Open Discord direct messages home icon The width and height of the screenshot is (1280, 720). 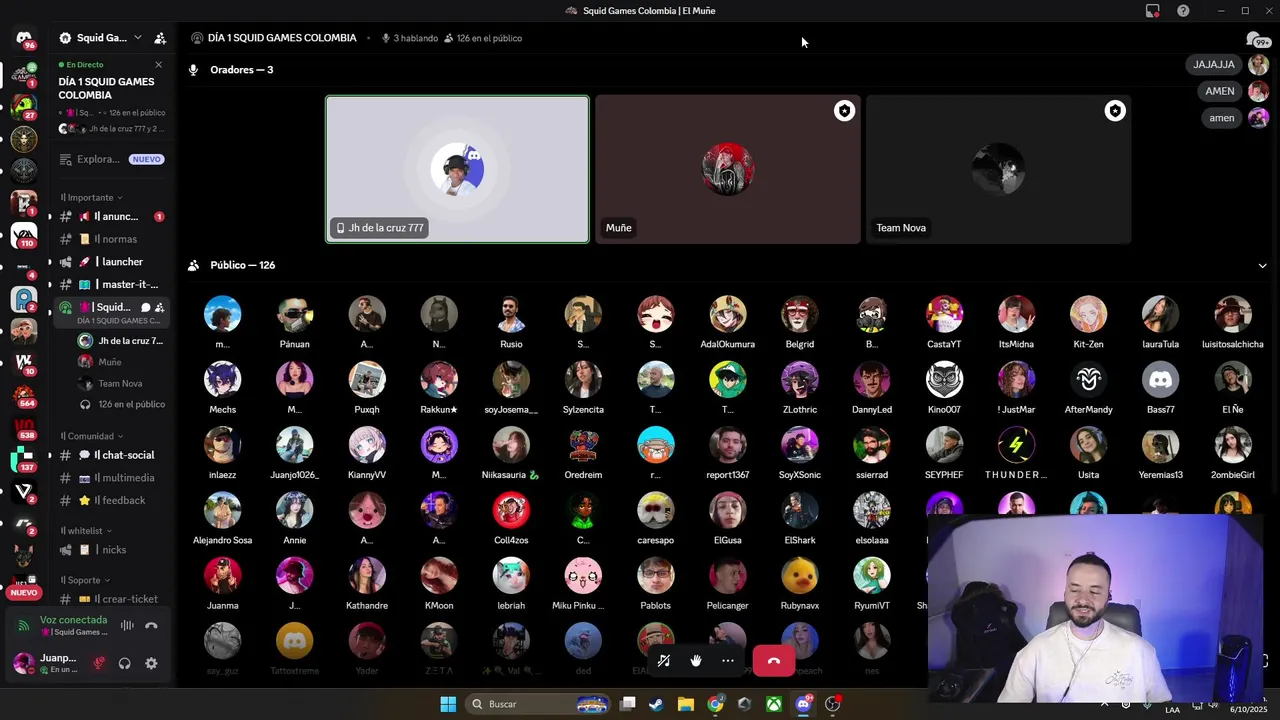pos(23,38)
